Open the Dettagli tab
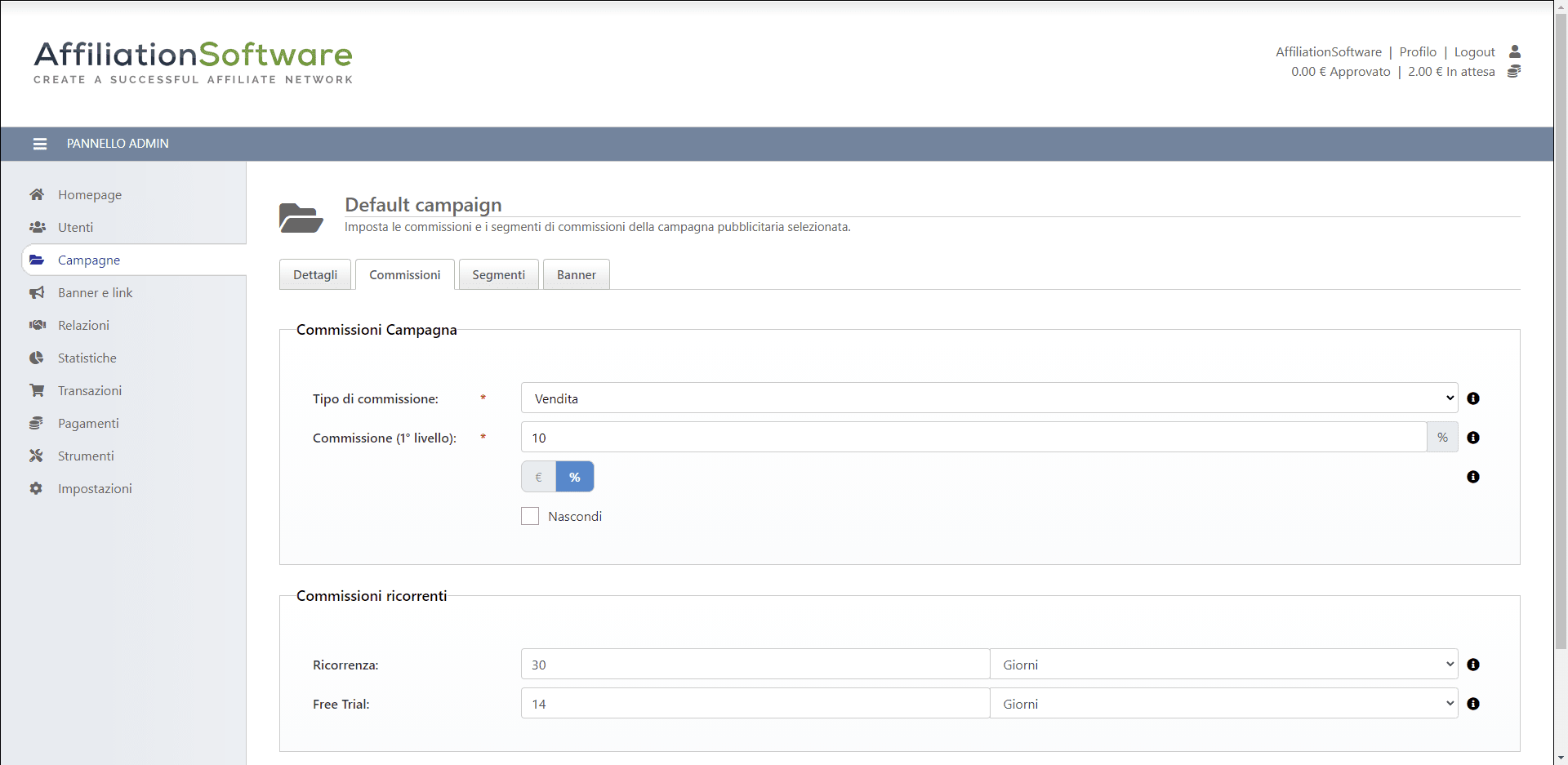Image resolution: width=1568 pixels, height=765 pixels. pos(315,275)
